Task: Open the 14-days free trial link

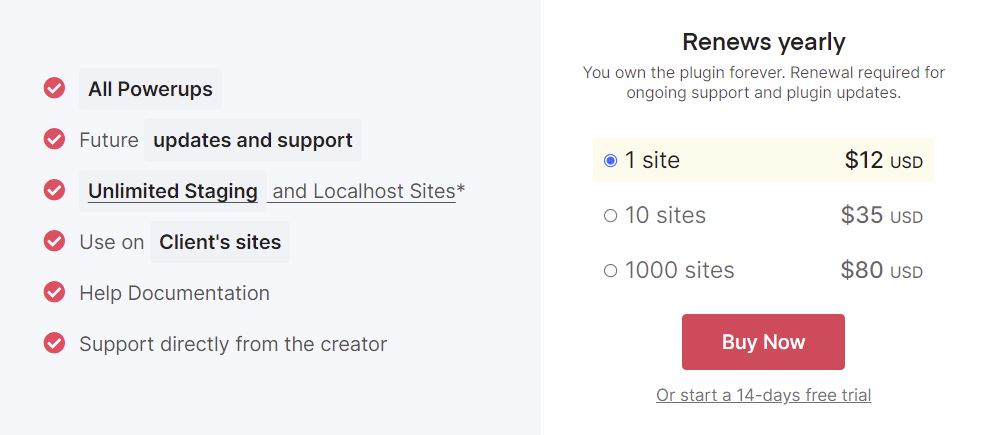Action: tap(763, 396)
